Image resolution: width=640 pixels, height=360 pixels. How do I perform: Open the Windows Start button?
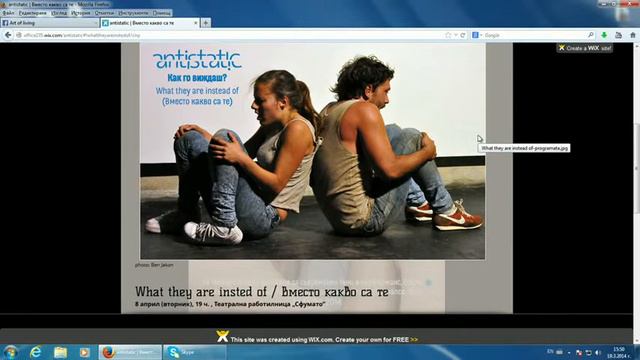(x=10, y=352)
